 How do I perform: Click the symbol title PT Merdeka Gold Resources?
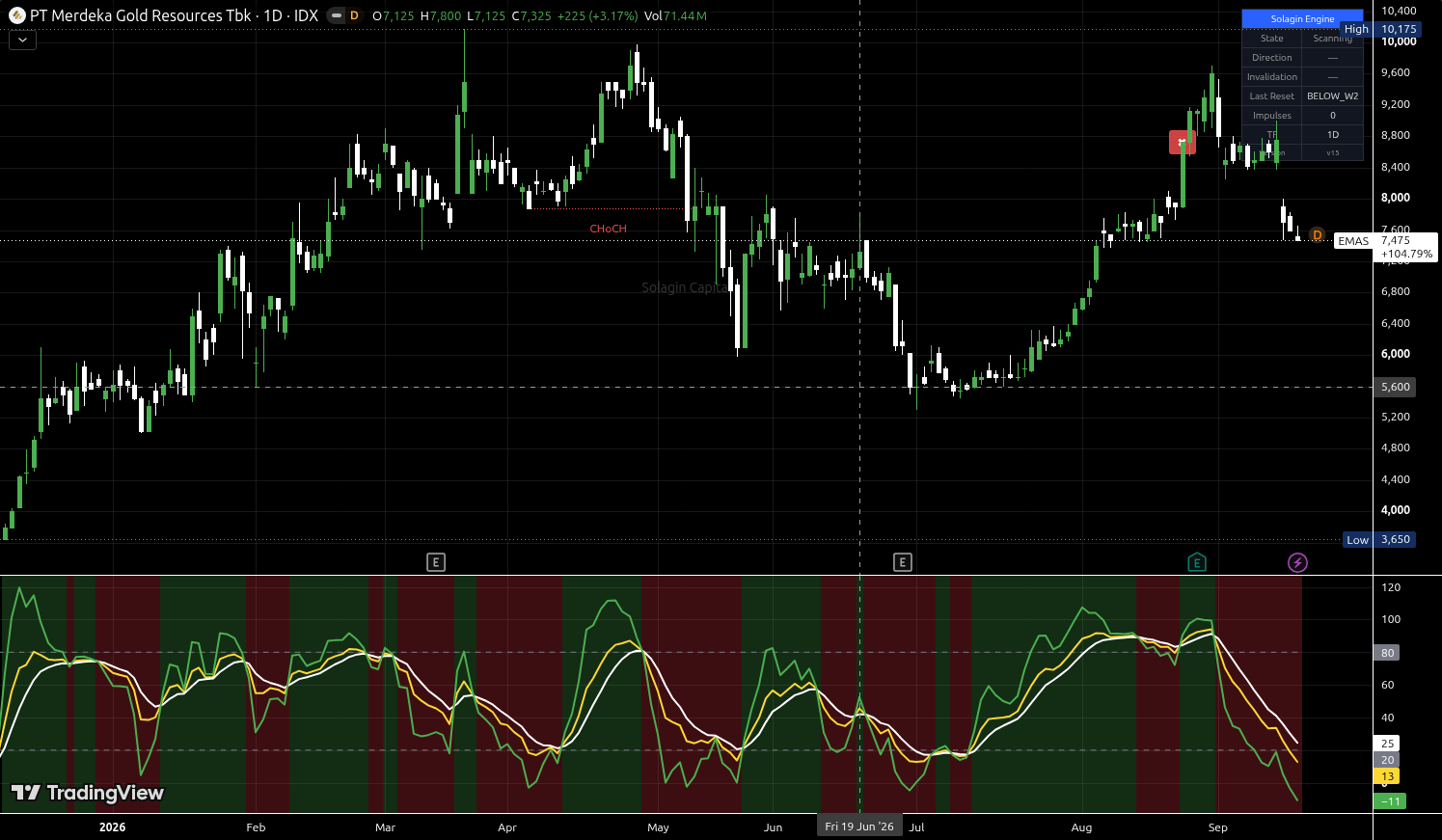pyautogui.click(x=141, y=15)
